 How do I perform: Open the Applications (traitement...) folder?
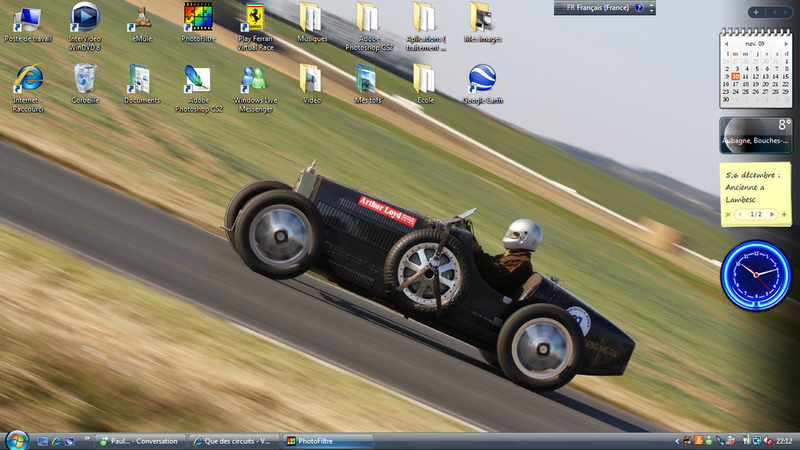426,27
